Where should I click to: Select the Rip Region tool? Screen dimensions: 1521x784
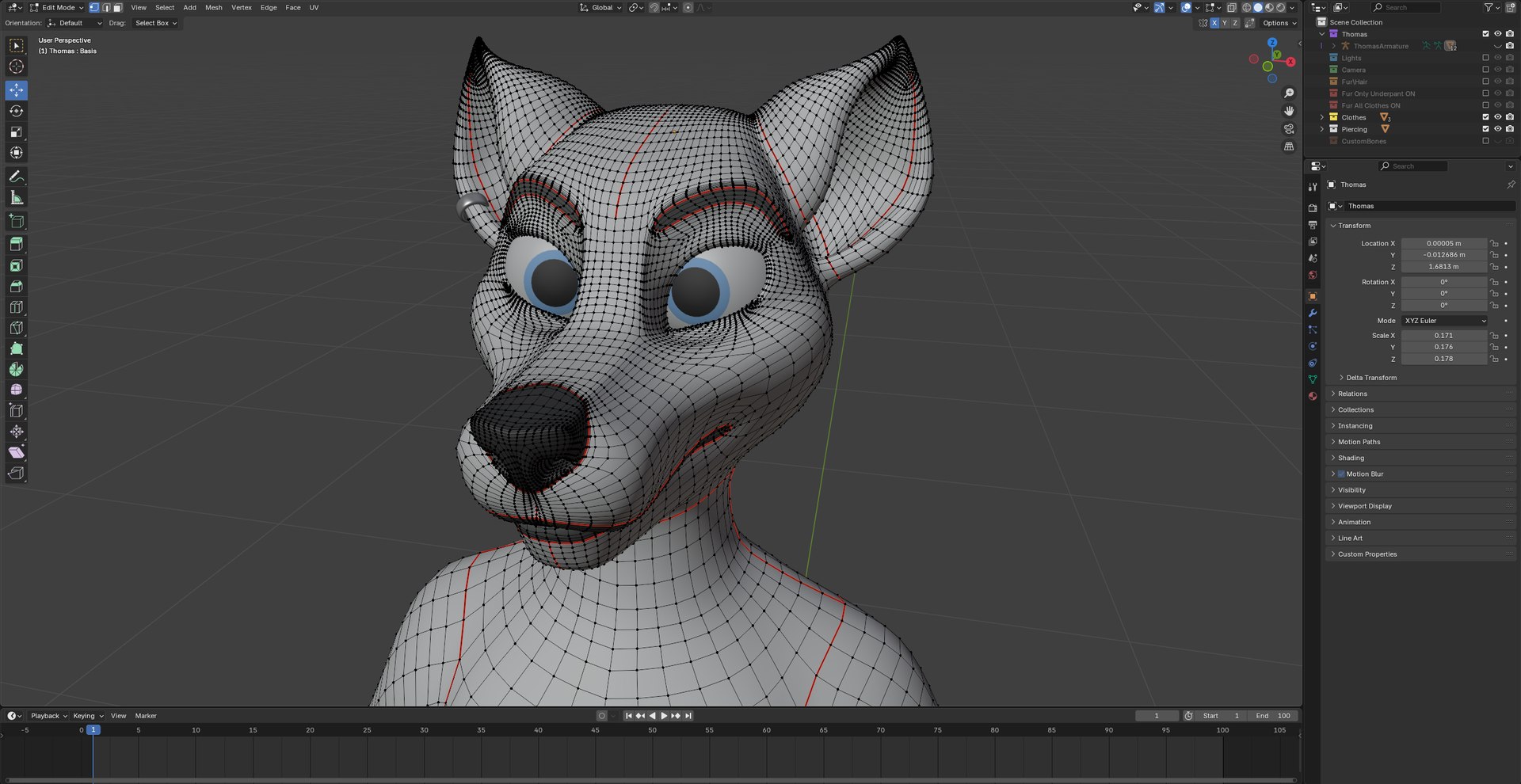[x=17, y=474]
